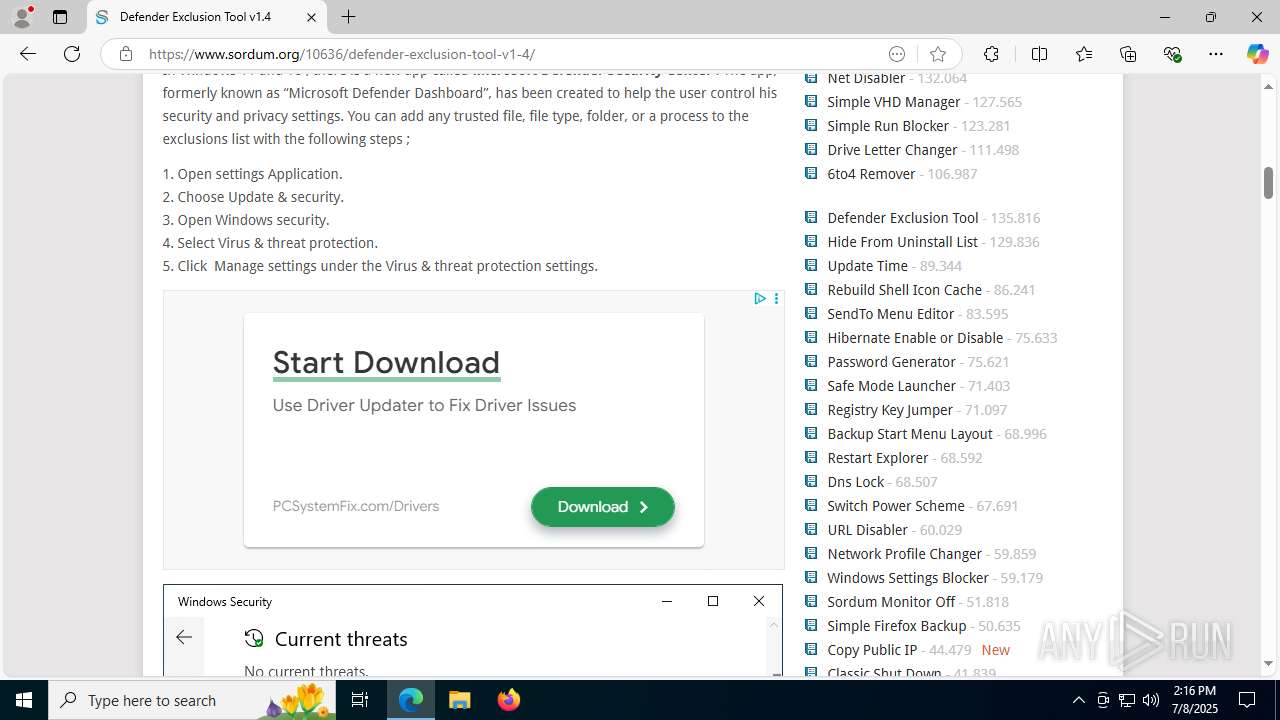Close the Defender Exclusion Tool tab
1280x720 pixels.
tap(311, 17)
